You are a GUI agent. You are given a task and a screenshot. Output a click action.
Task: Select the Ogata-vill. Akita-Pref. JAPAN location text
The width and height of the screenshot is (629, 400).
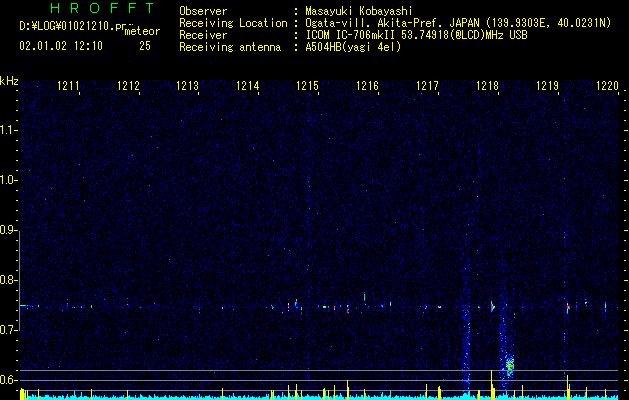tap(392, 23)
